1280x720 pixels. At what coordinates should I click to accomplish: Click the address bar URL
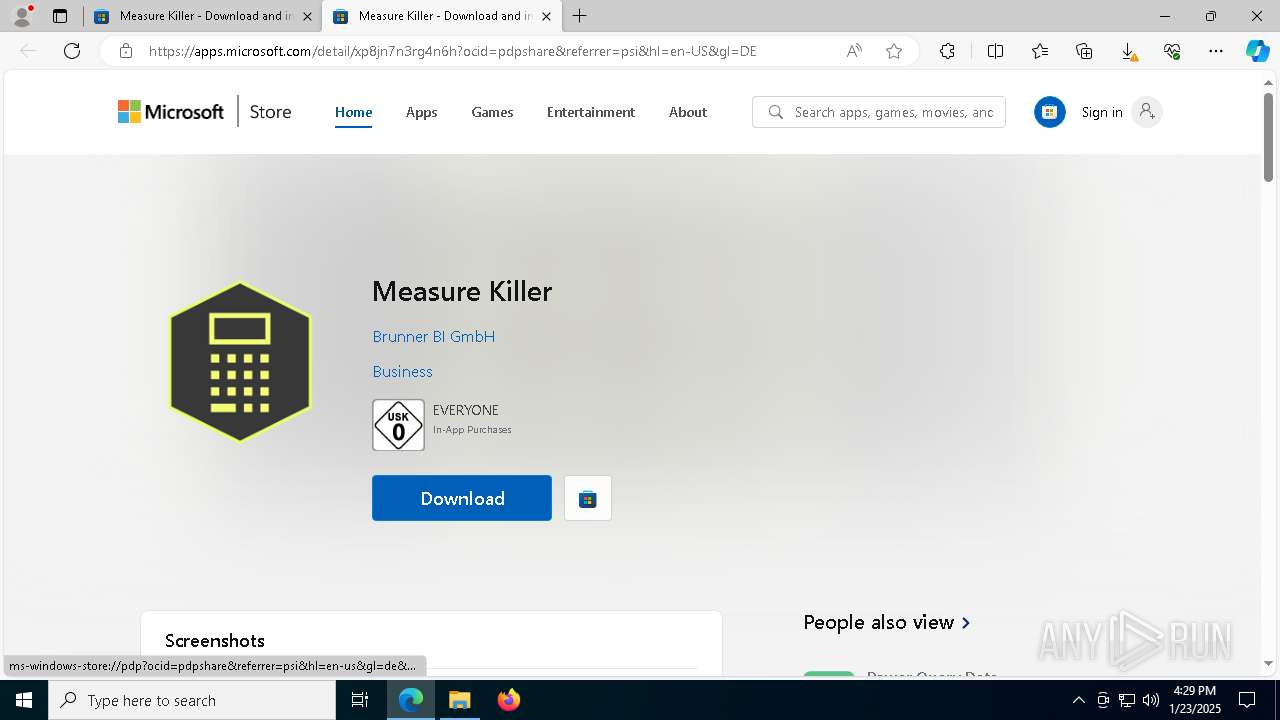[x=452, y=51]
